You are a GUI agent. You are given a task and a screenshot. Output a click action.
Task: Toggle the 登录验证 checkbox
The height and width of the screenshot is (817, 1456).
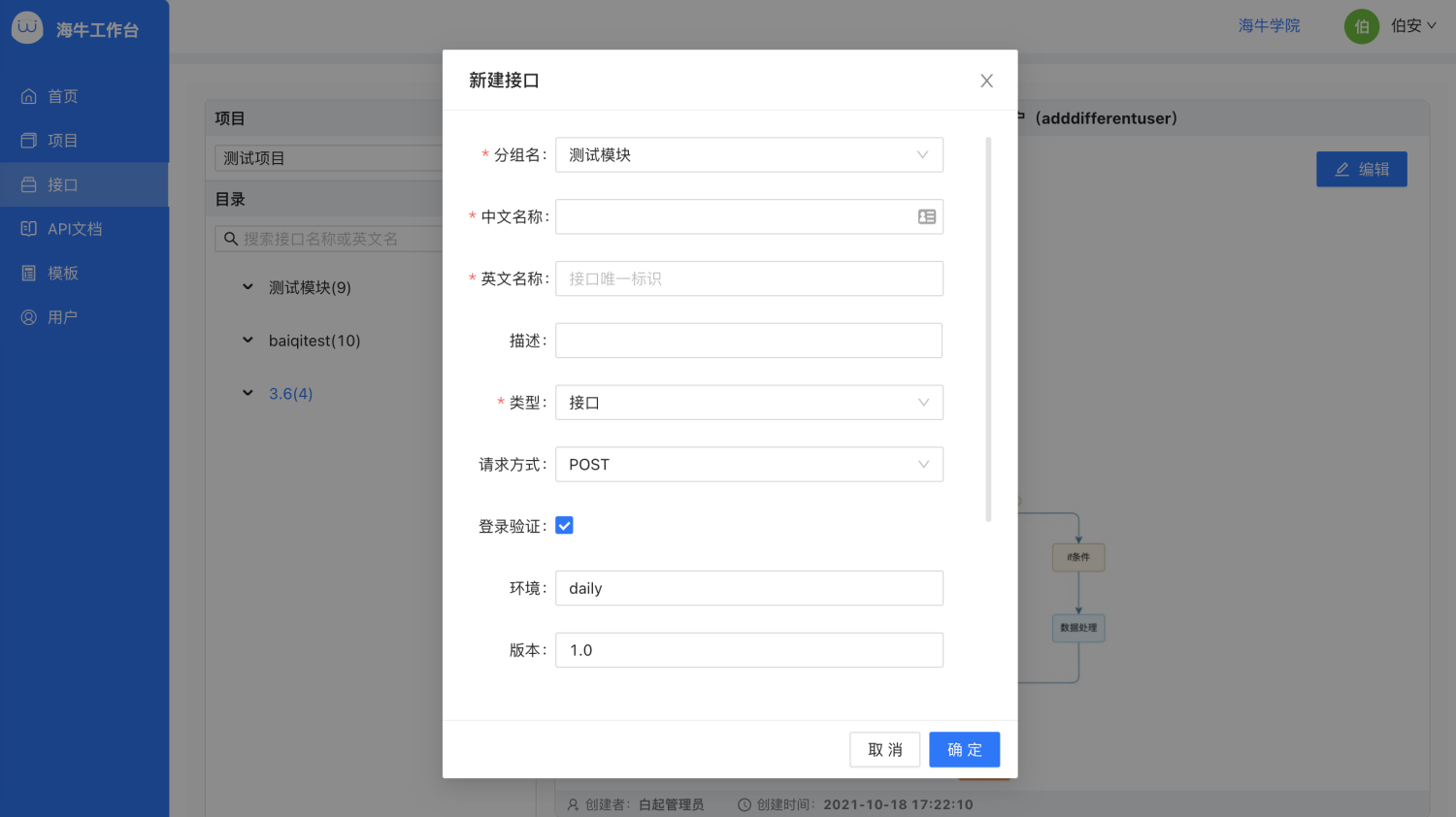point(564,526)
